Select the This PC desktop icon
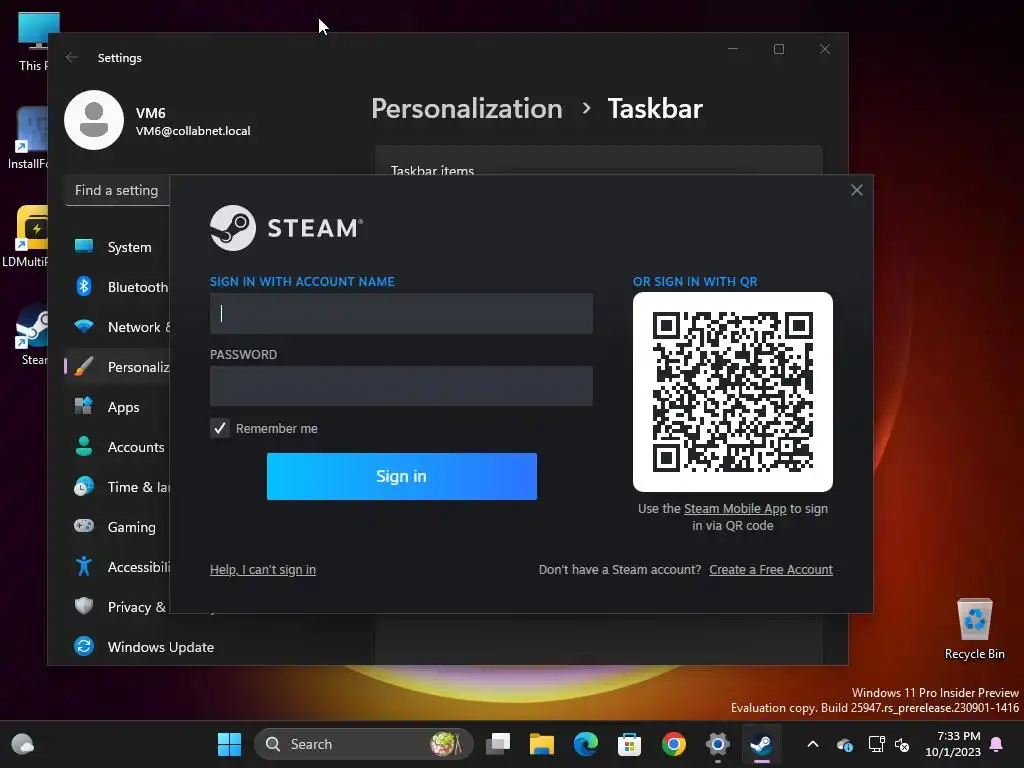This screenshot has width=1024, height=768. pyautogui.click(x=33, y=42)
